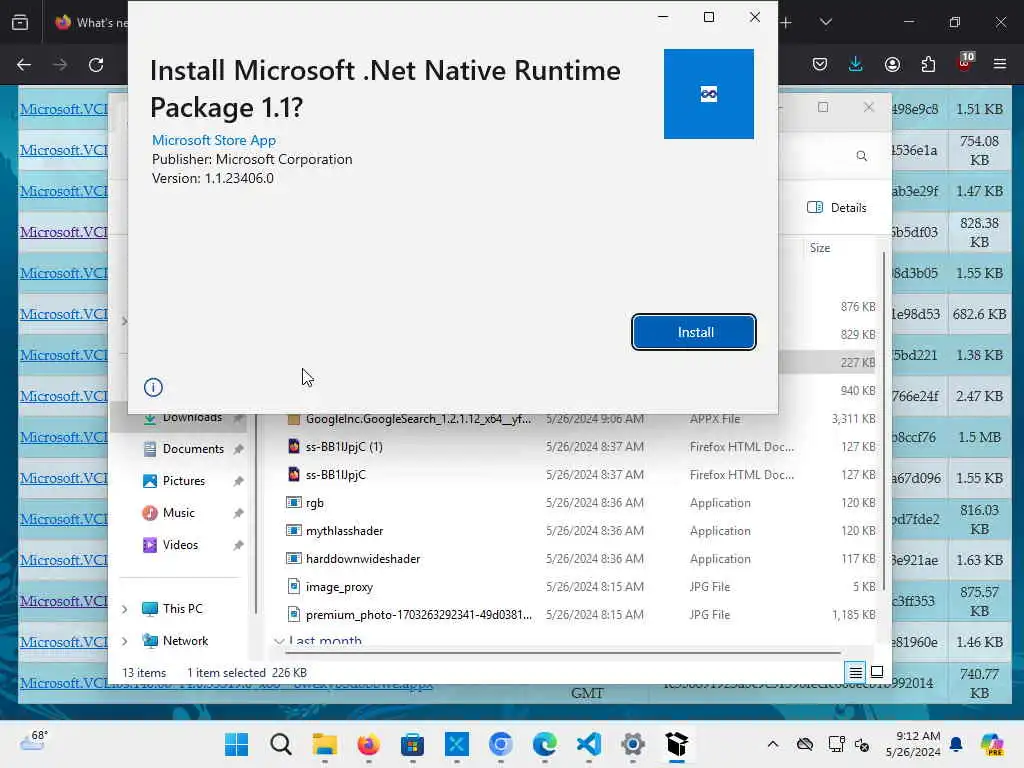Viewport: 1024px width, 768px height.
Task: Open Documents in File Explorer sidebar
Action: click(193, 449)
